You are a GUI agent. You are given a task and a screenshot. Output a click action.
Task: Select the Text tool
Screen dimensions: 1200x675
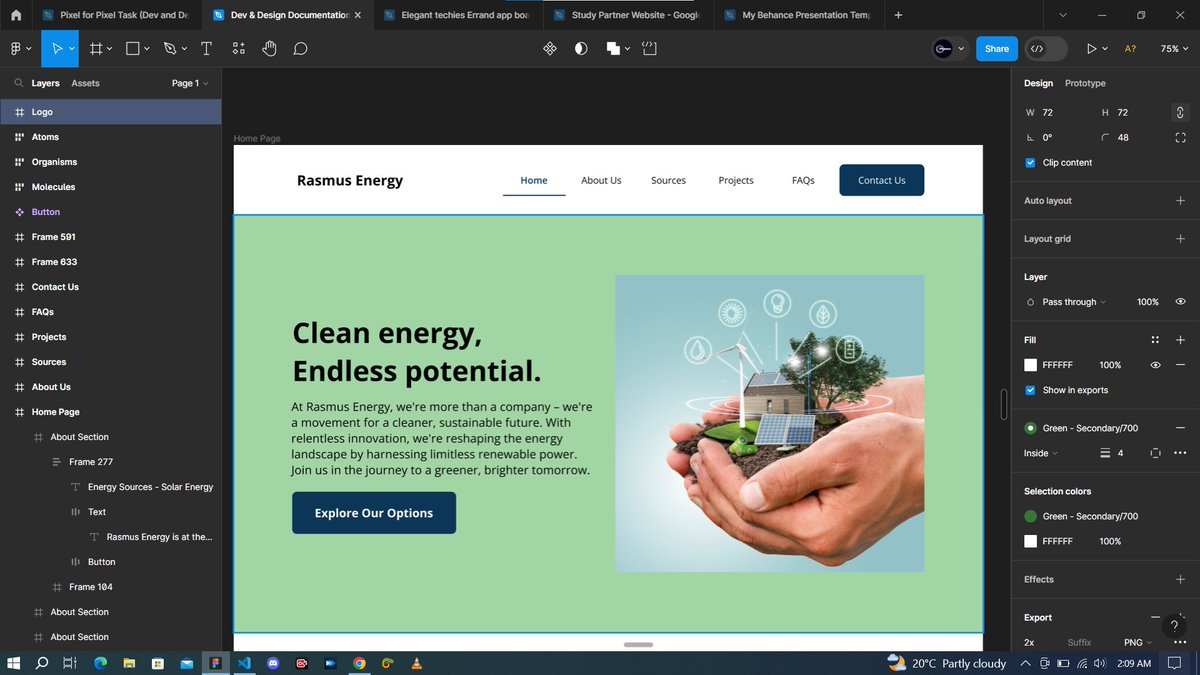point(206,48)
